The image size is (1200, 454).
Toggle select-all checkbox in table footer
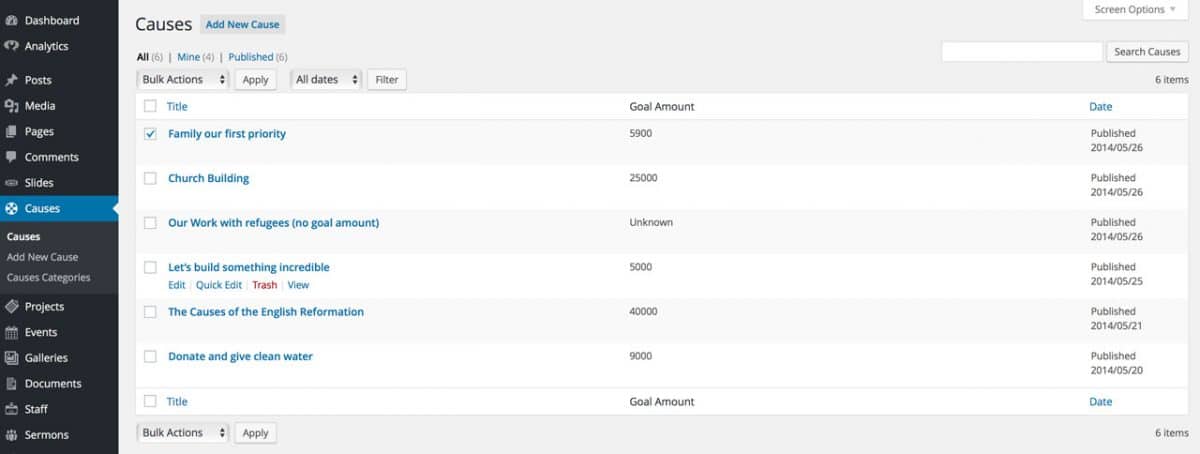tap(150, 401)
